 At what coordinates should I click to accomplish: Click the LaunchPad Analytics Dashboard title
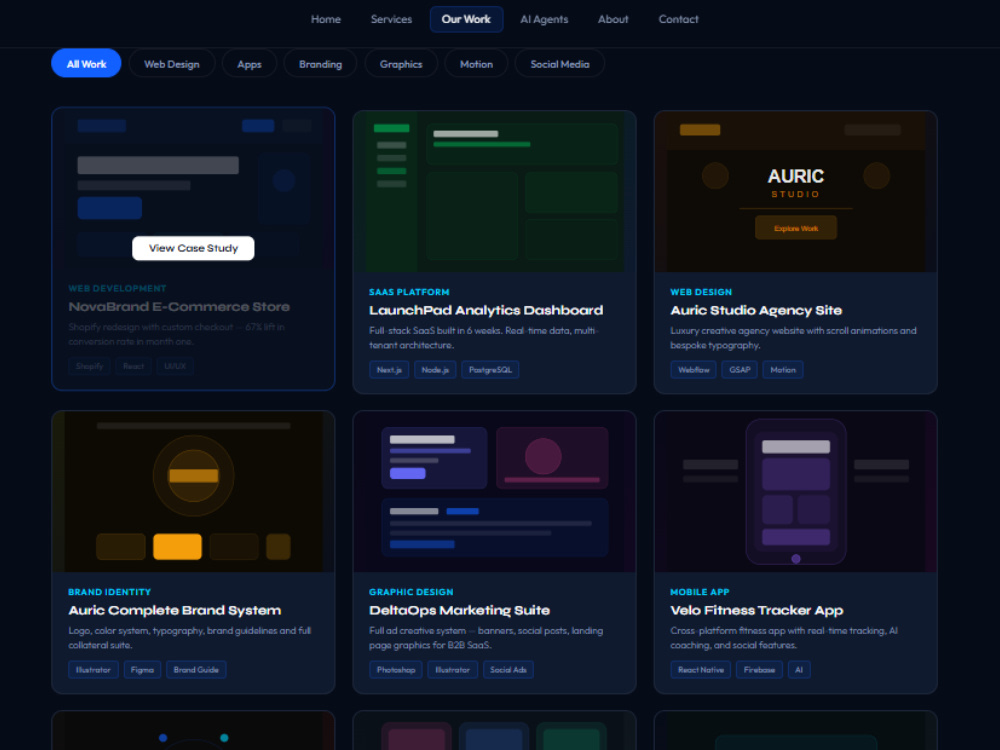pyautogui.click(x=486, y=311)
